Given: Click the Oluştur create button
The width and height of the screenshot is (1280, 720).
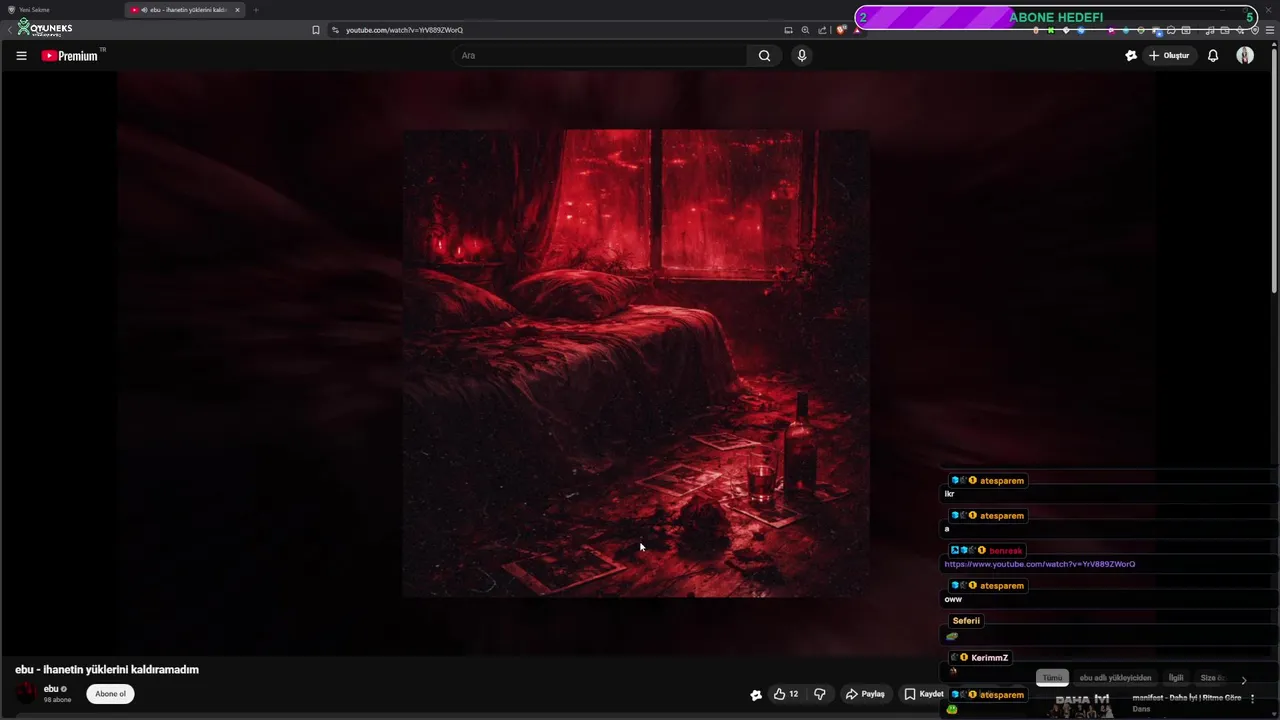Looking at the screenshot, I should click(1169, 56).
